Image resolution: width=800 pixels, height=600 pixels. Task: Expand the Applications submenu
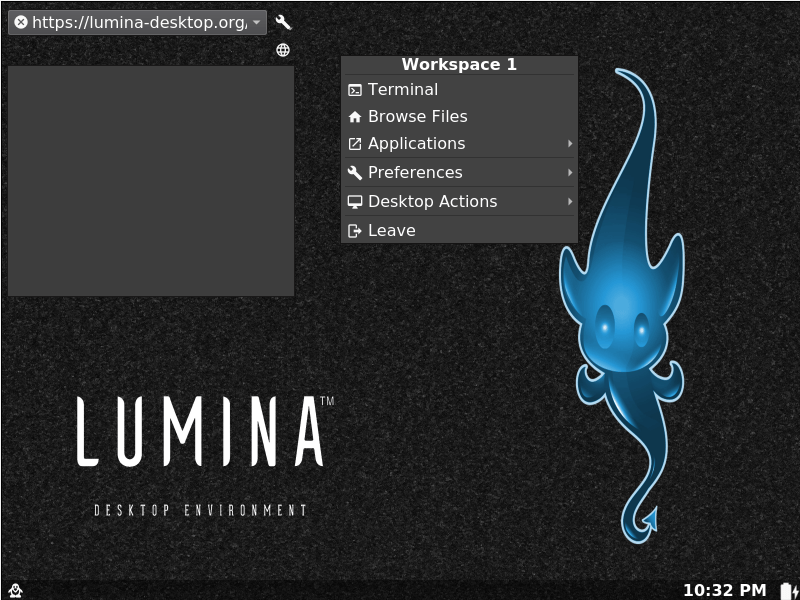[459, 144]
